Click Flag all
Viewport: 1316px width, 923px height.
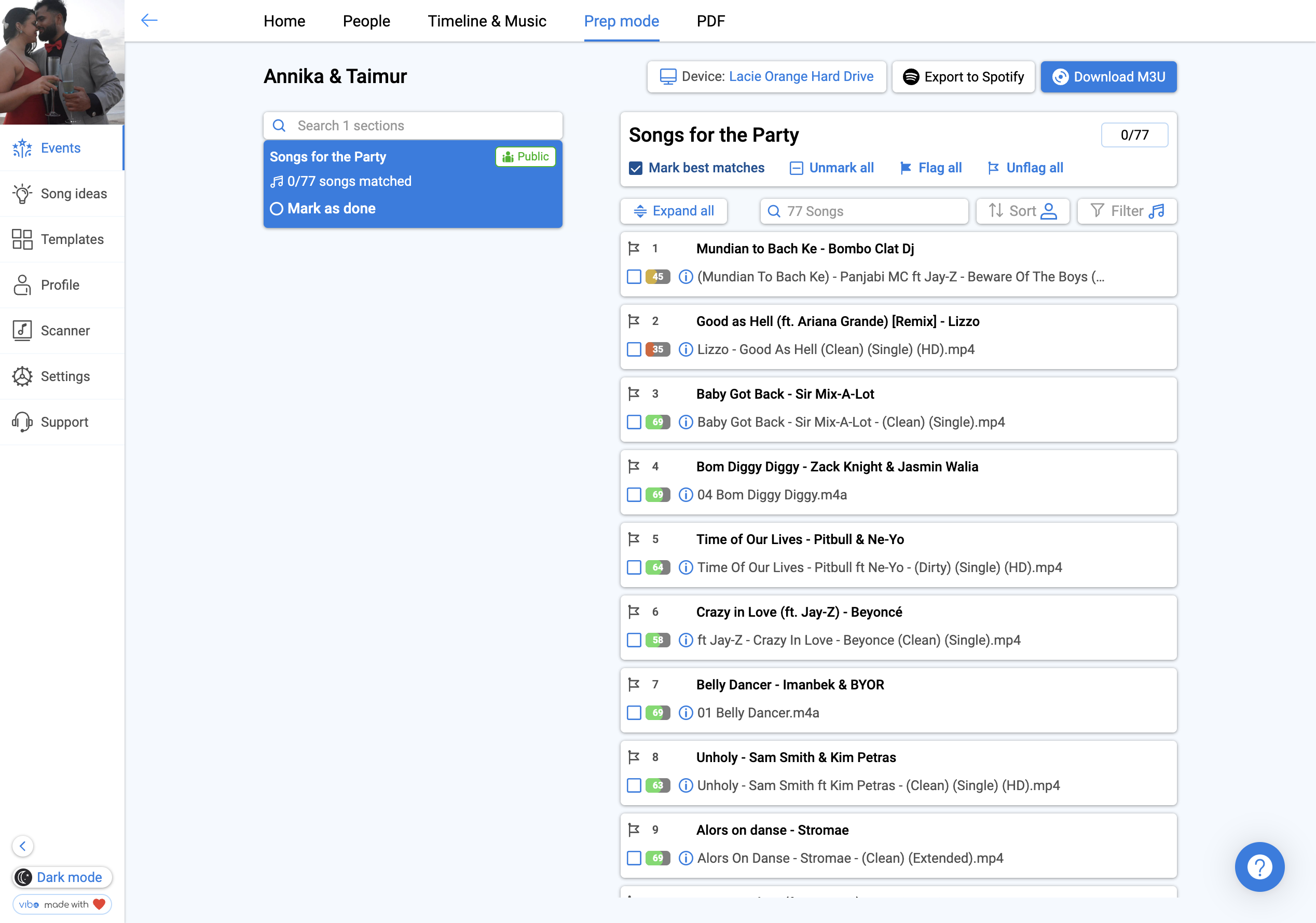click(931, 168)
